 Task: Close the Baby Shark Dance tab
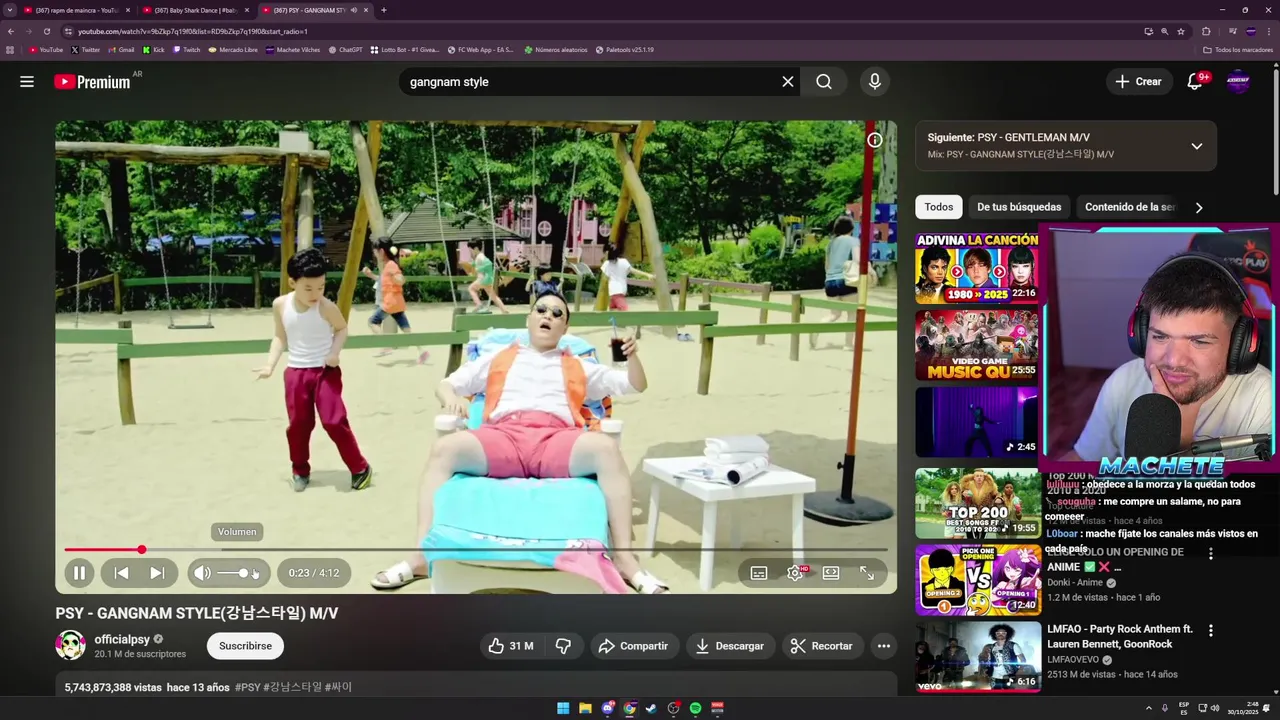(x=247, y=10)
